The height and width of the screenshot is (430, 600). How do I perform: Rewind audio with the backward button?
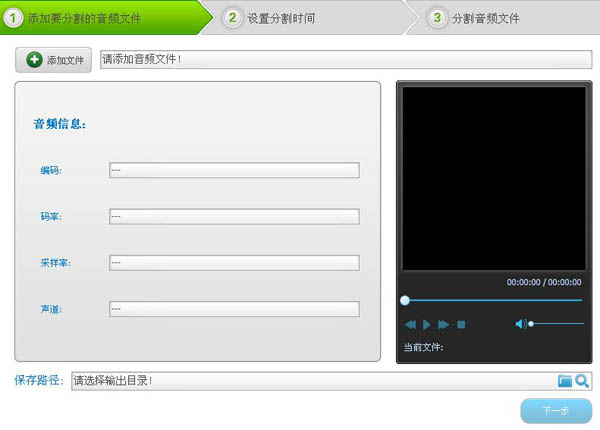point(410,324)
